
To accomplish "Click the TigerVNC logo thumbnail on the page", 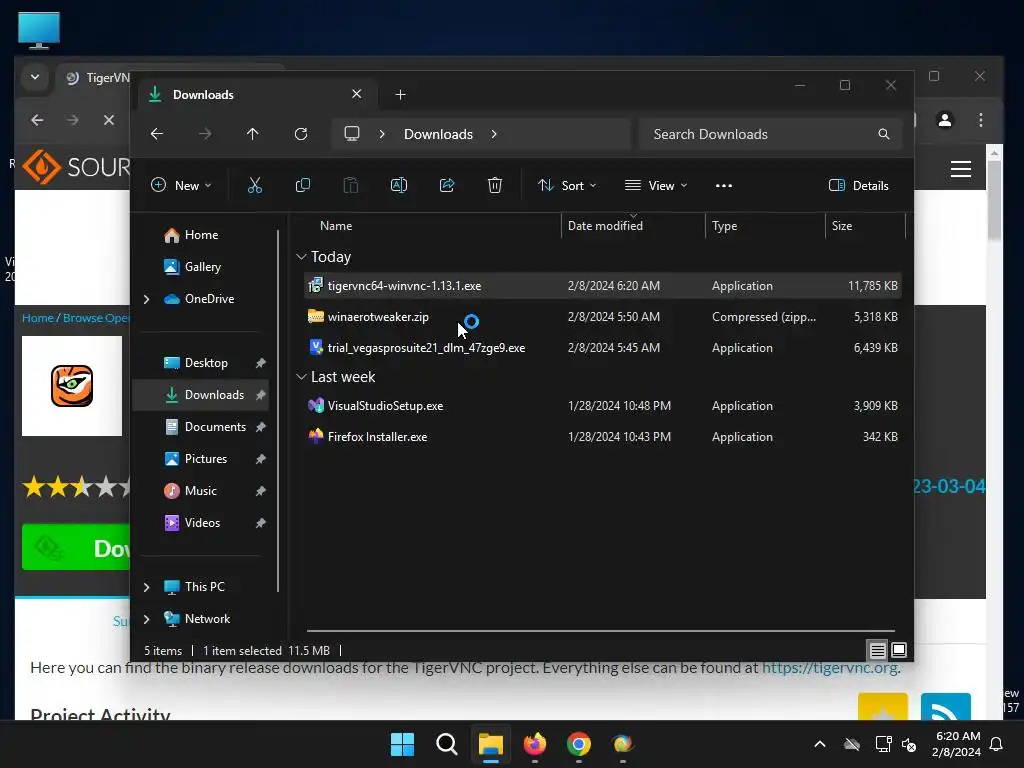I will pyautogui.click(x=72, y=386).
